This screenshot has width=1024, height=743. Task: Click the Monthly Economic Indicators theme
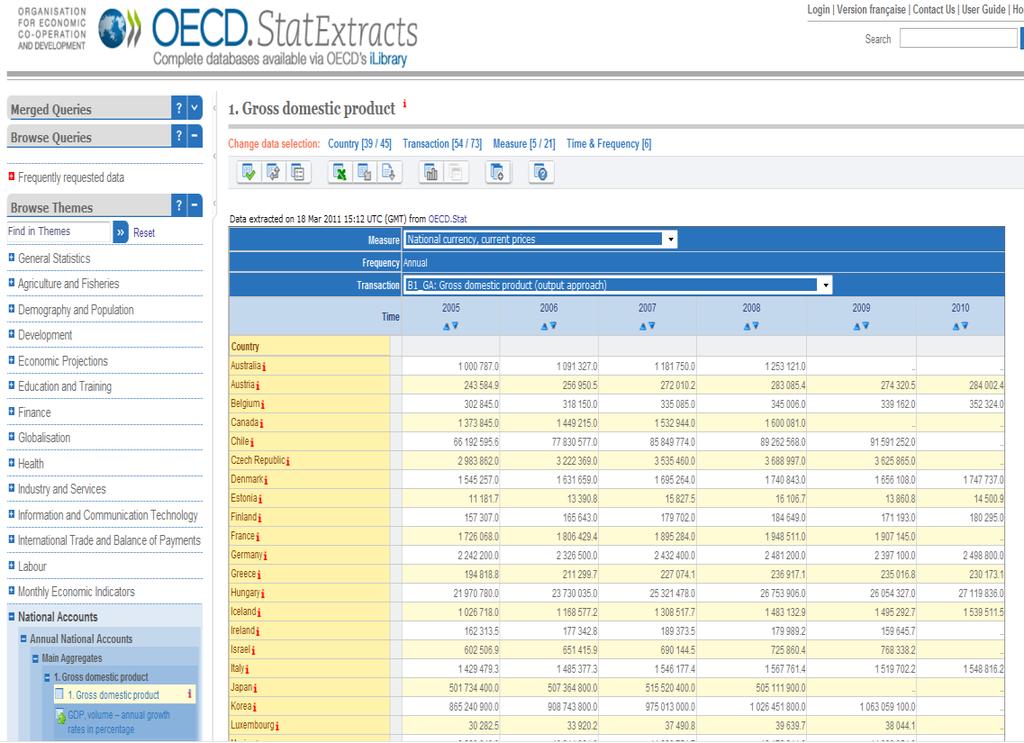point(76,592)
